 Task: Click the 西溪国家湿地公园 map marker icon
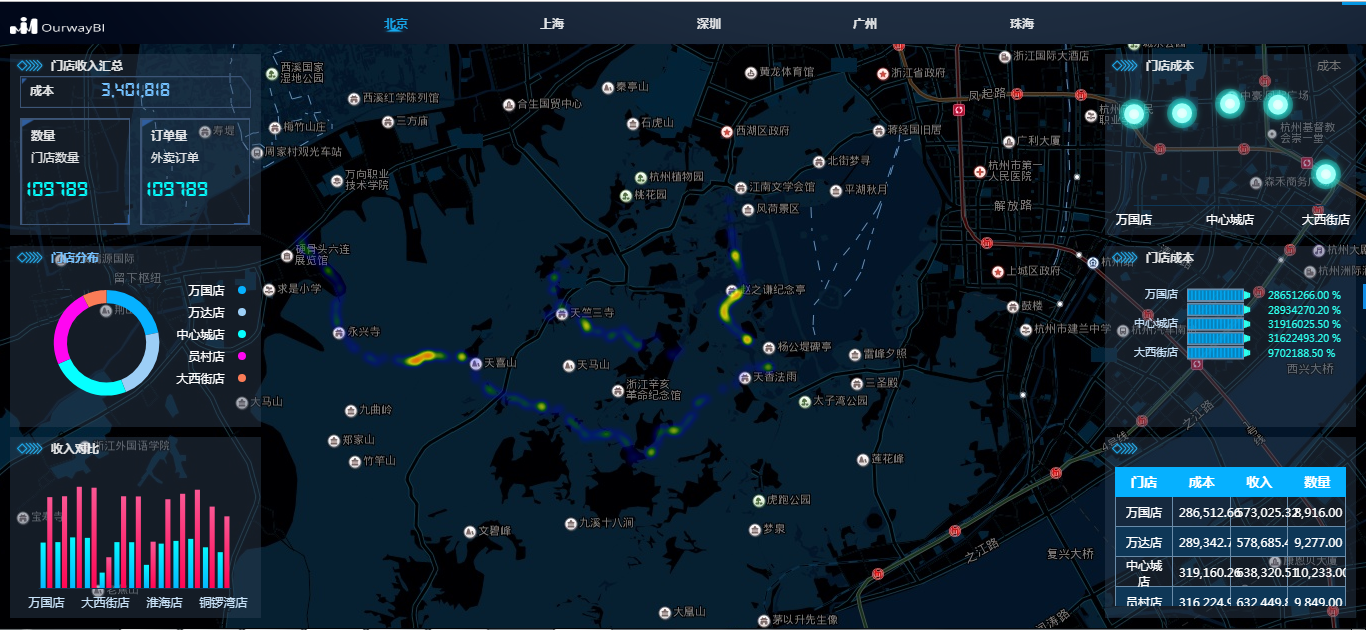pyautogui.click(x=271, y=74)
